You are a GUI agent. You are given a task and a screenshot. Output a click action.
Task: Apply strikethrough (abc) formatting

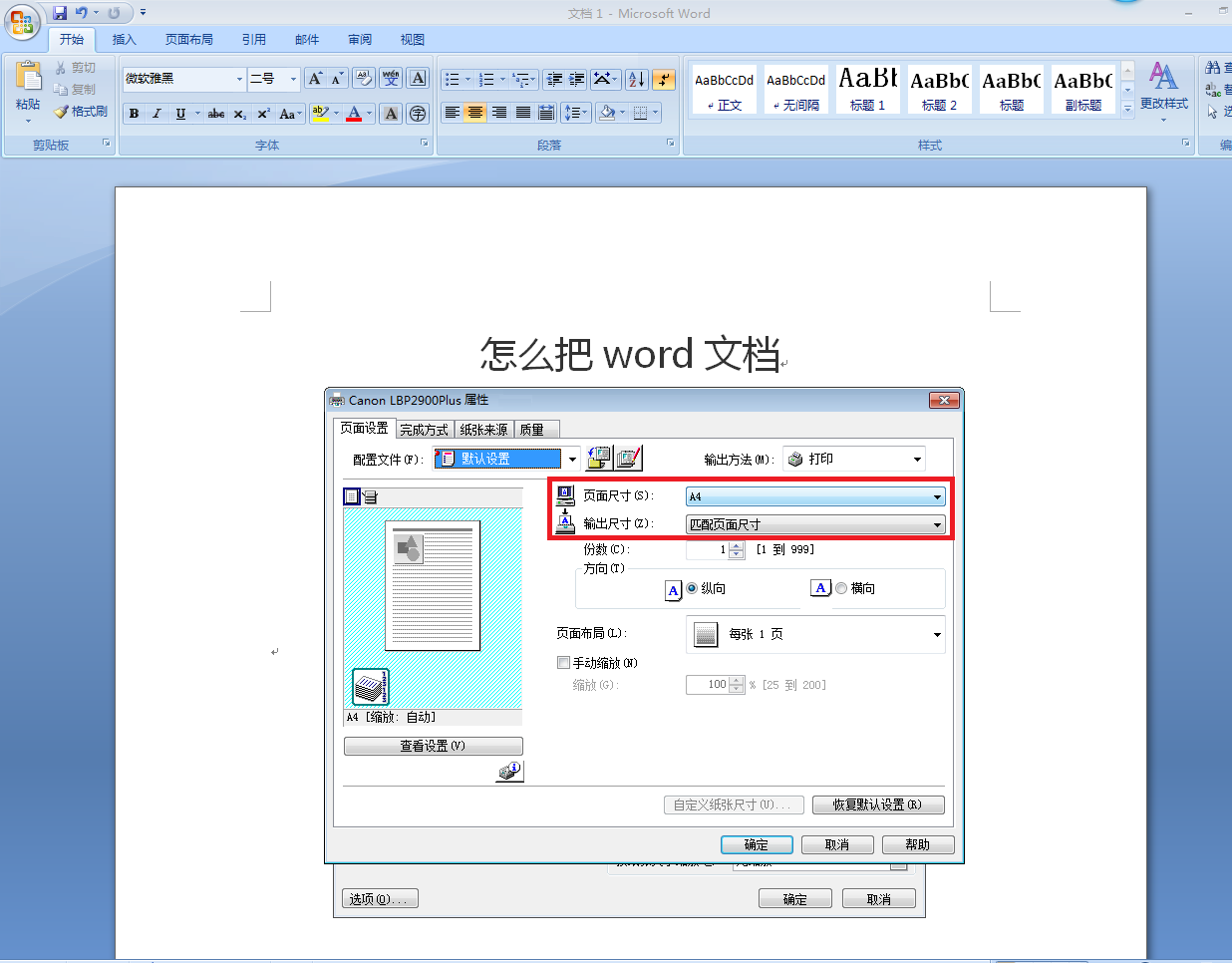(x=216, y=114)
